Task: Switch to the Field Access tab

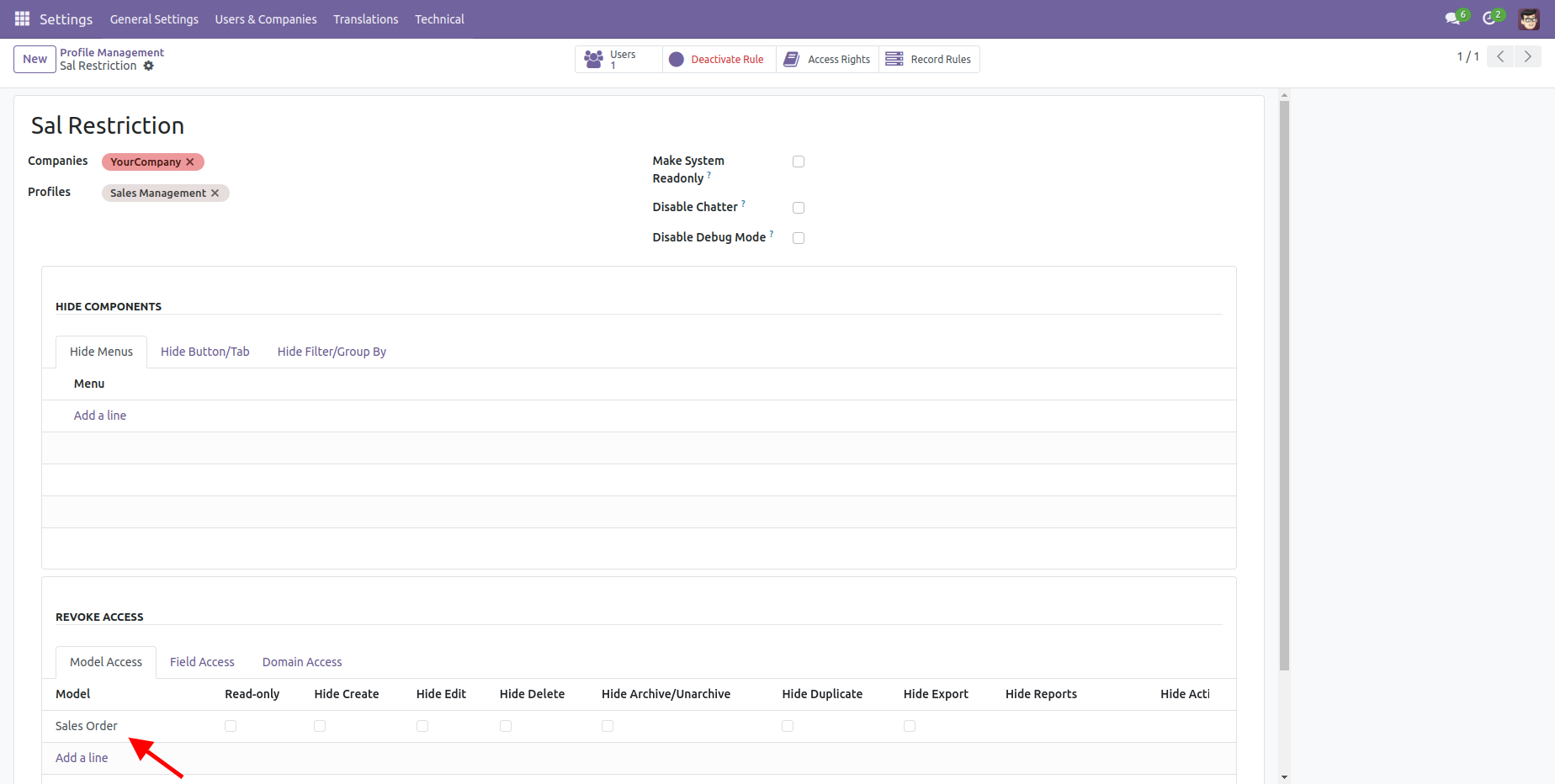Action: [202, 662]
